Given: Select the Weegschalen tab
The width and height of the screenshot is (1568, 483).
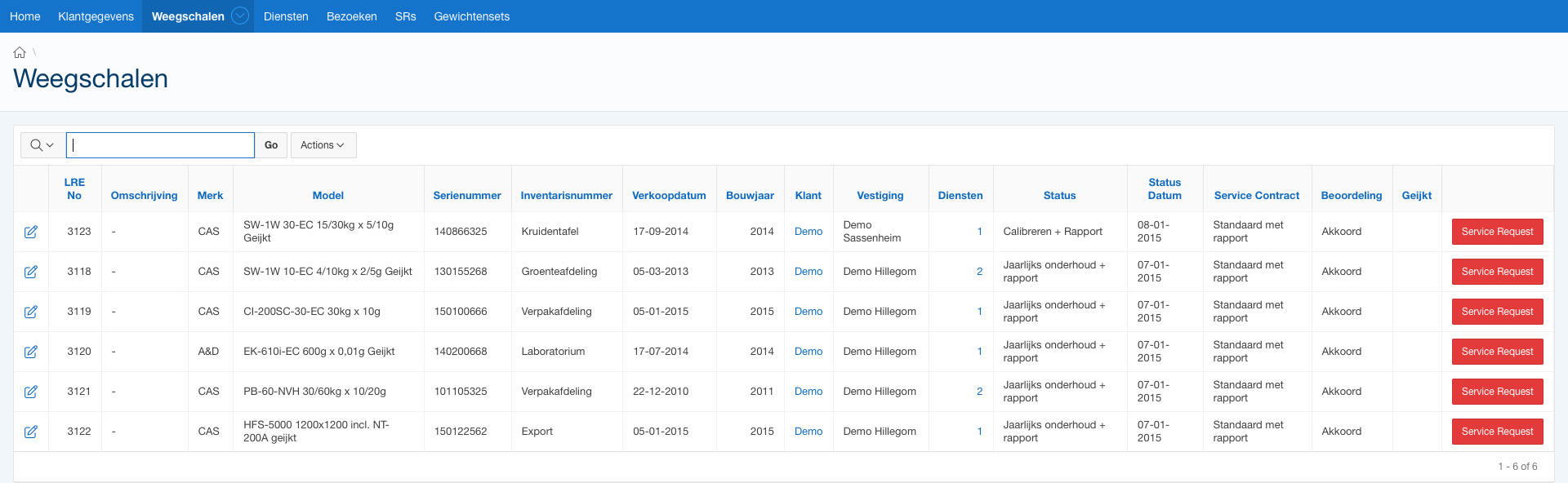Looking at the screenshot, I should (188, 16).
